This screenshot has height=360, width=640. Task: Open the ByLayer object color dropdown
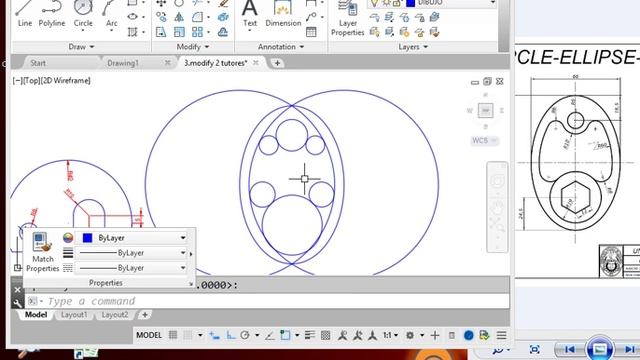(x=183, y=238)
